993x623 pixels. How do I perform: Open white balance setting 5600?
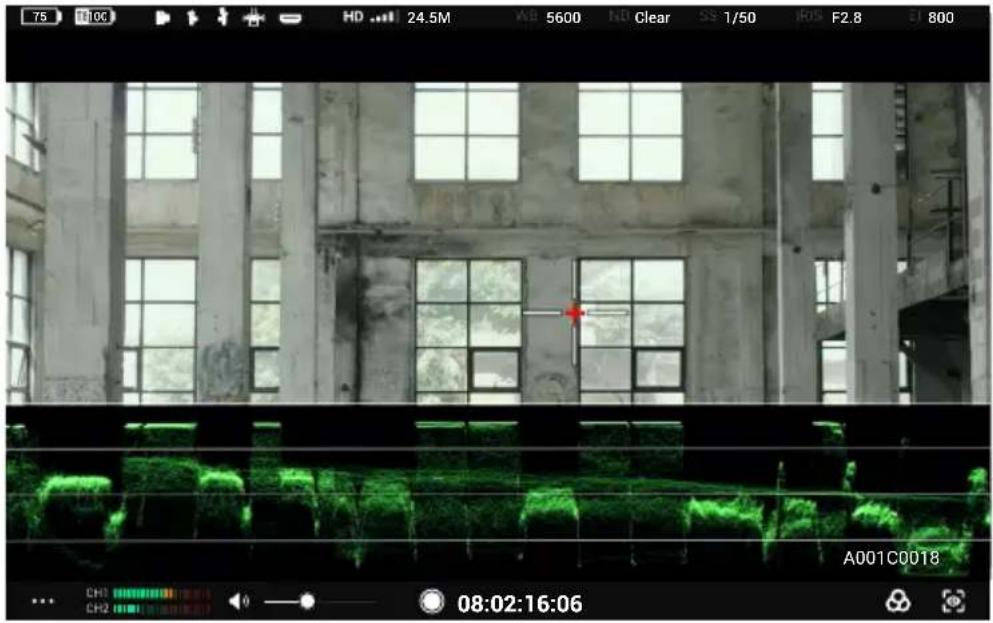click(549, 18)
